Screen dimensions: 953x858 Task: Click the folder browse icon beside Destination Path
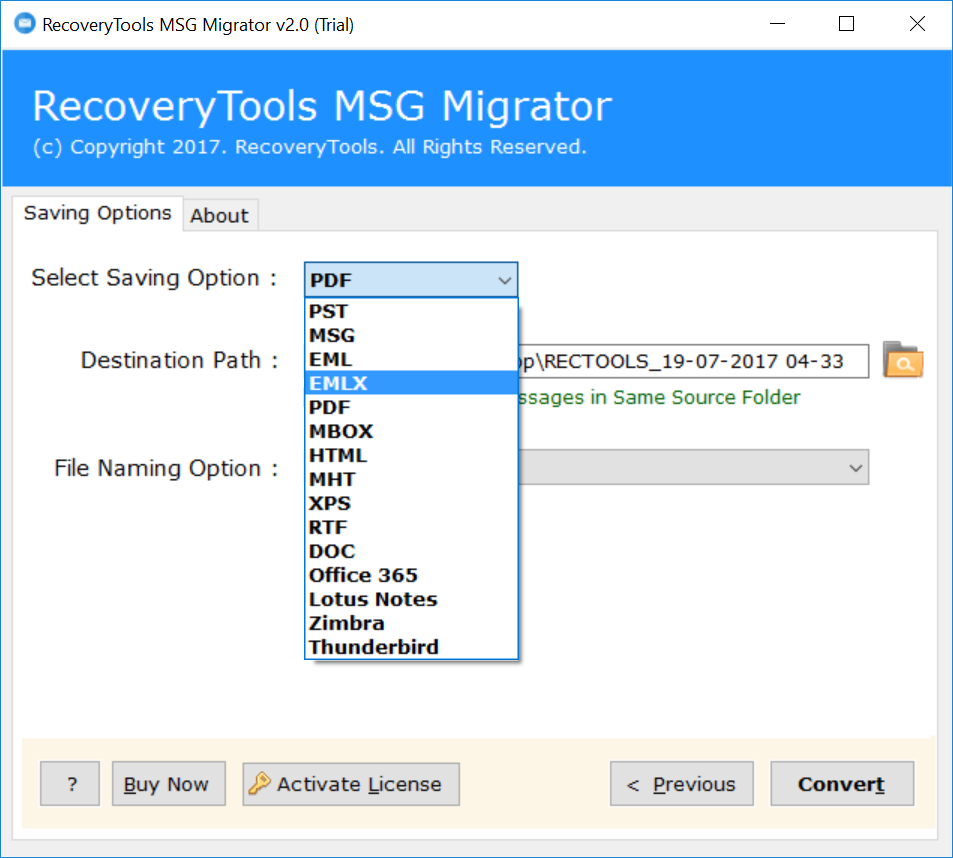pos(903,360)
